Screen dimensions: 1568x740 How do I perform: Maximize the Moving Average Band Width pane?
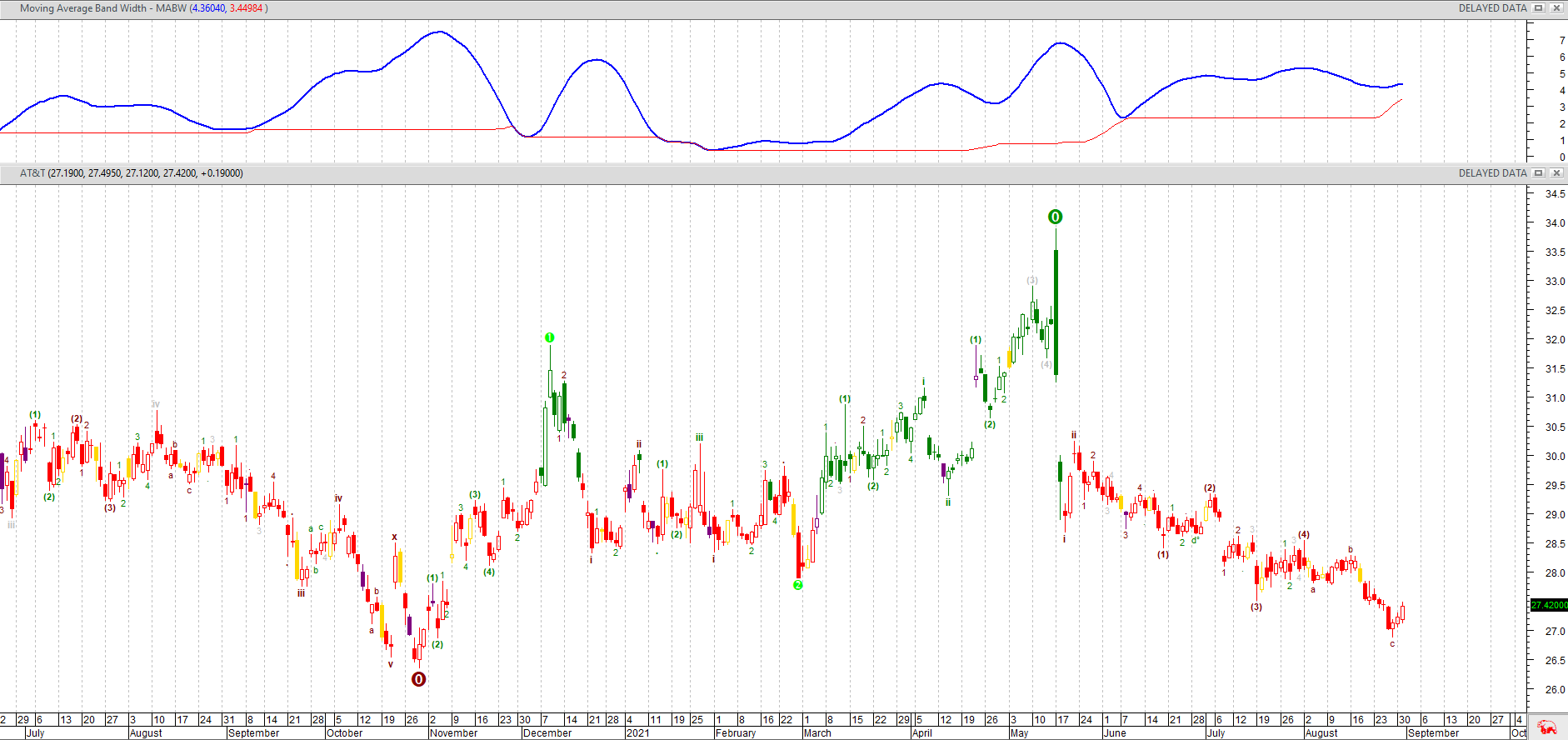click(x=1539, y=8)
